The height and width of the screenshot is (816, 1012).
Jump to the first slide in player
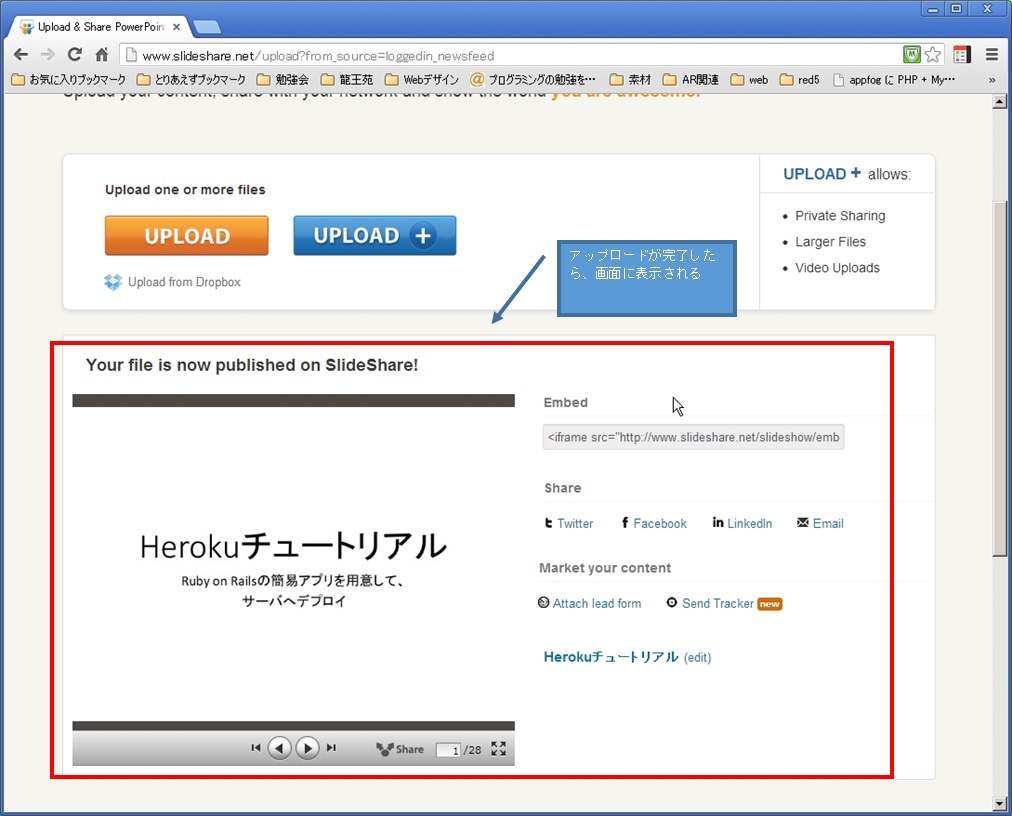256,748
